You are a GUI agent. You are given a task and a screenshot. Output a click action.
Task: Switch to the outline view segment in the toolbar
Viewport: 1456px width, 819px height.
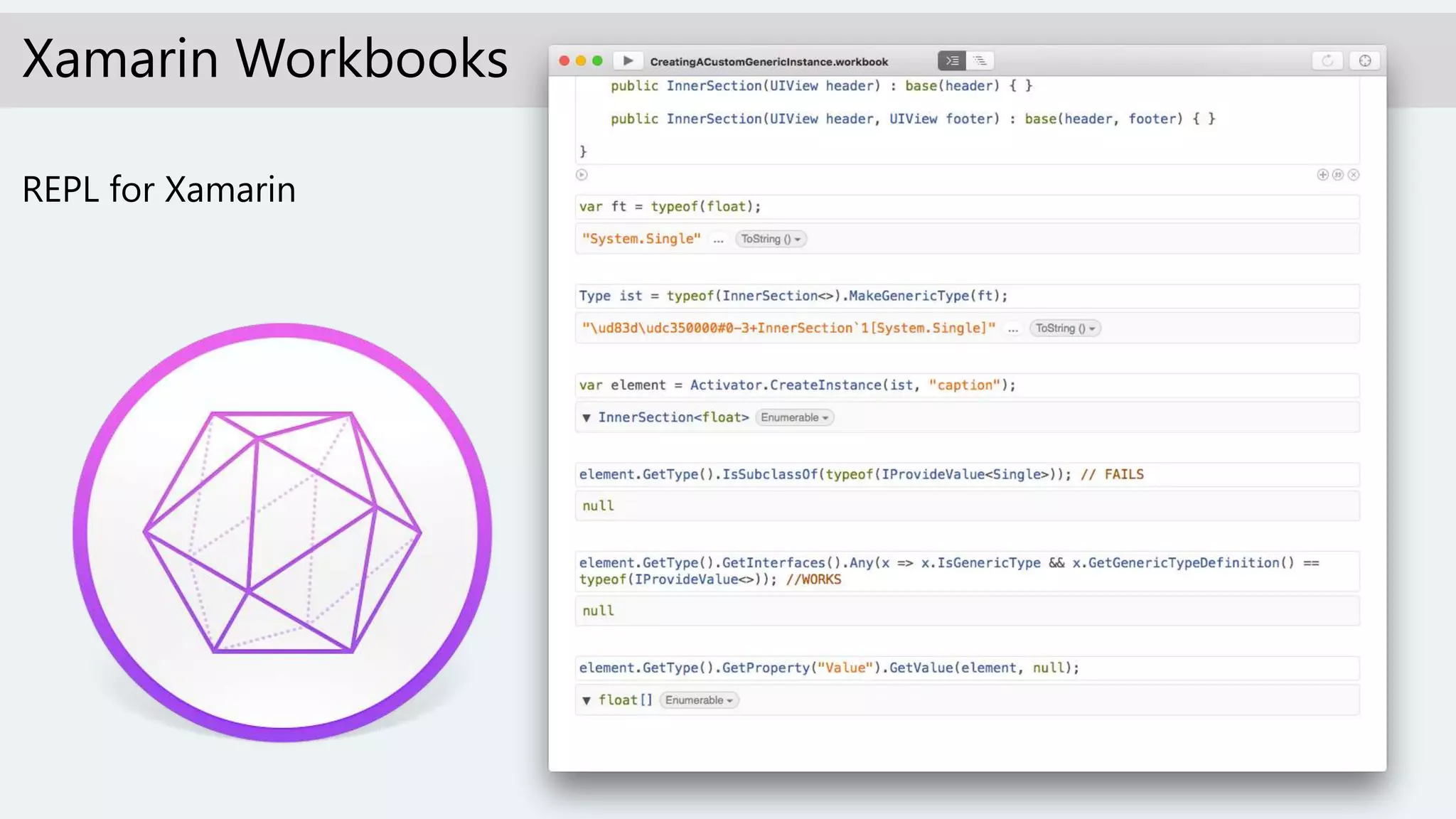coord(980,61)
